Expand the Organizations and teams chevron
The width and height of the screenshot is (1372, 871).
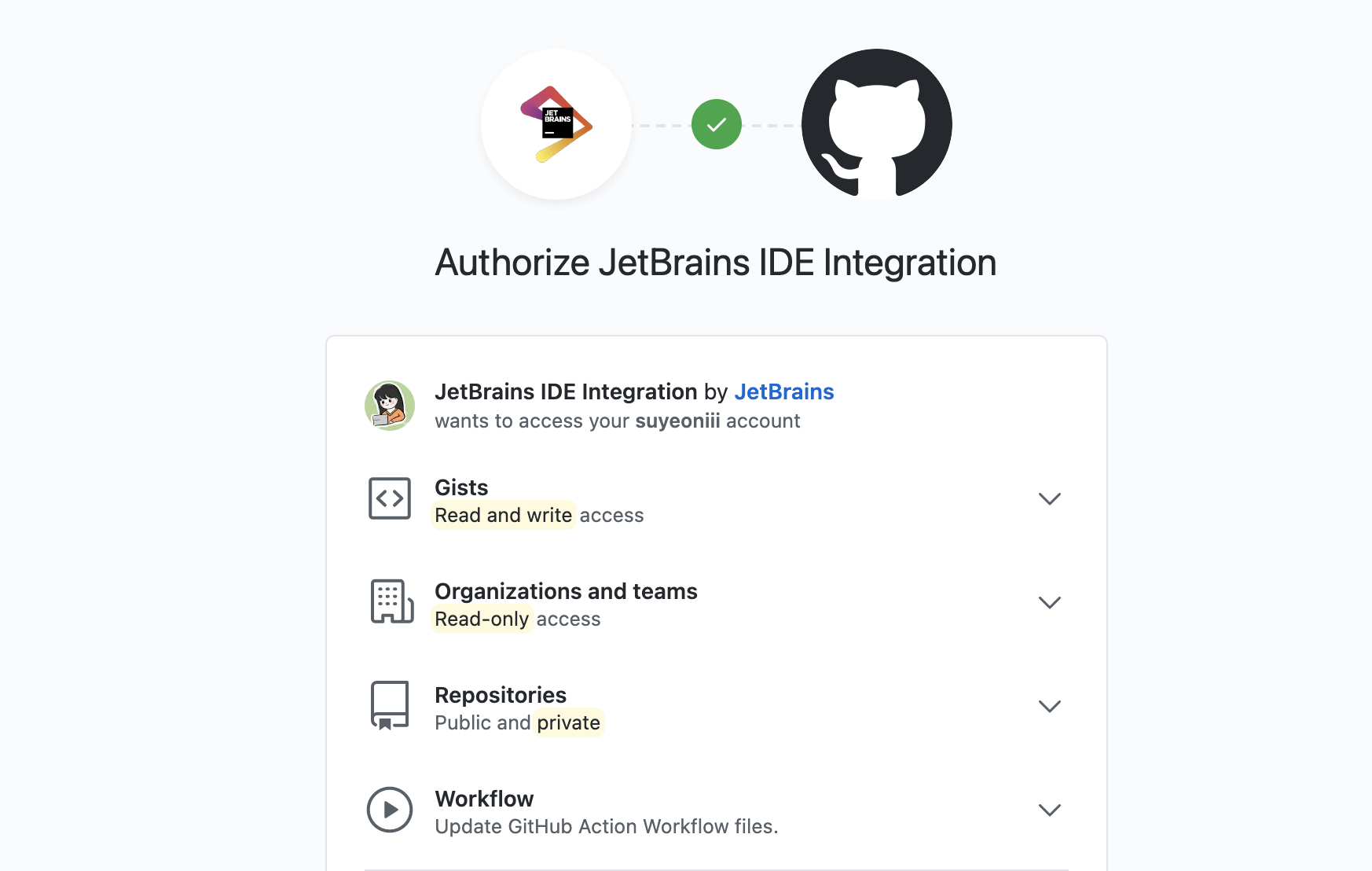pos(1050,603)
